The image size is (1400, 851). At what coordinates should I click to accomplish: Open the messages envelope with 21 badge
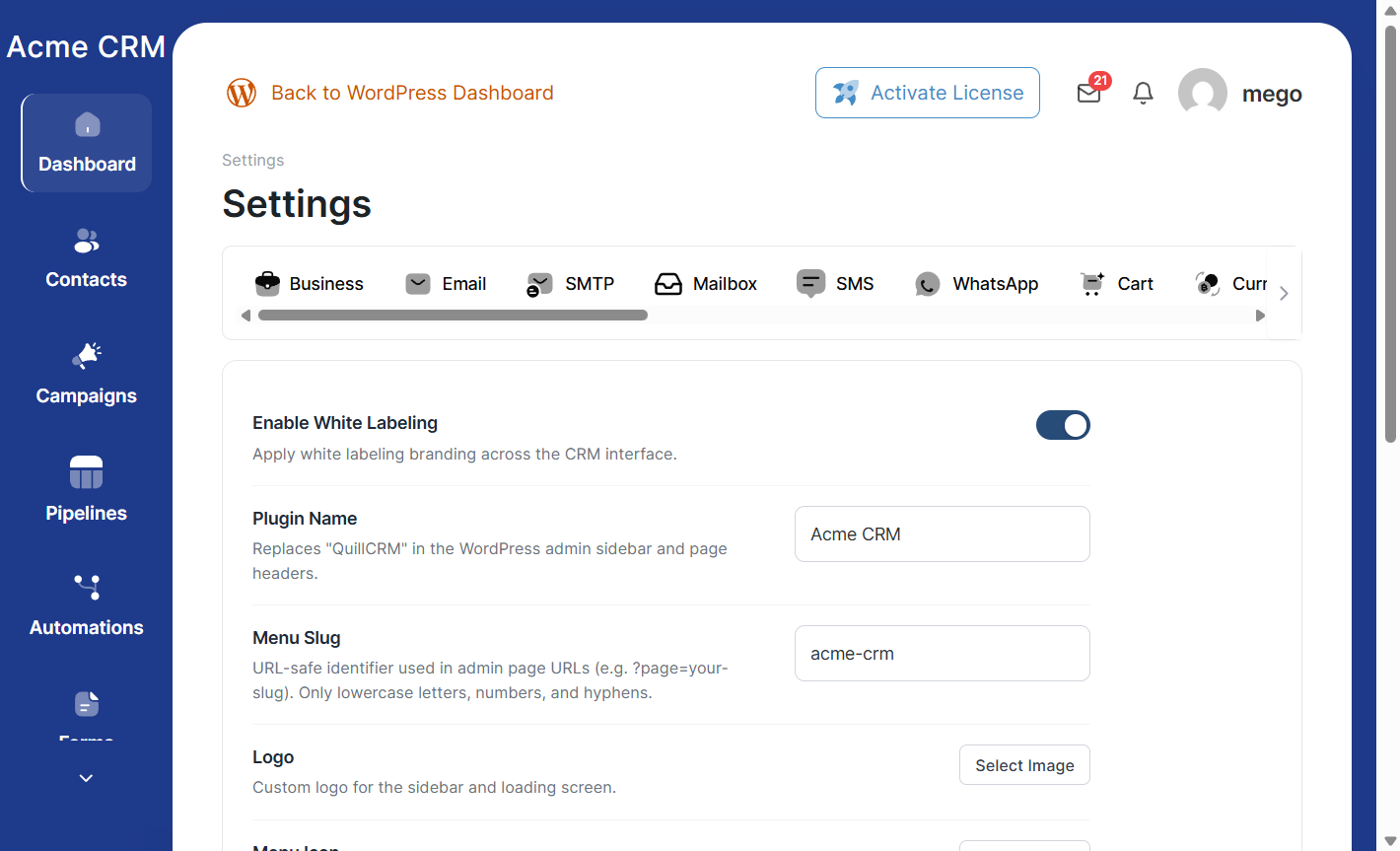tap(1088, 93)
